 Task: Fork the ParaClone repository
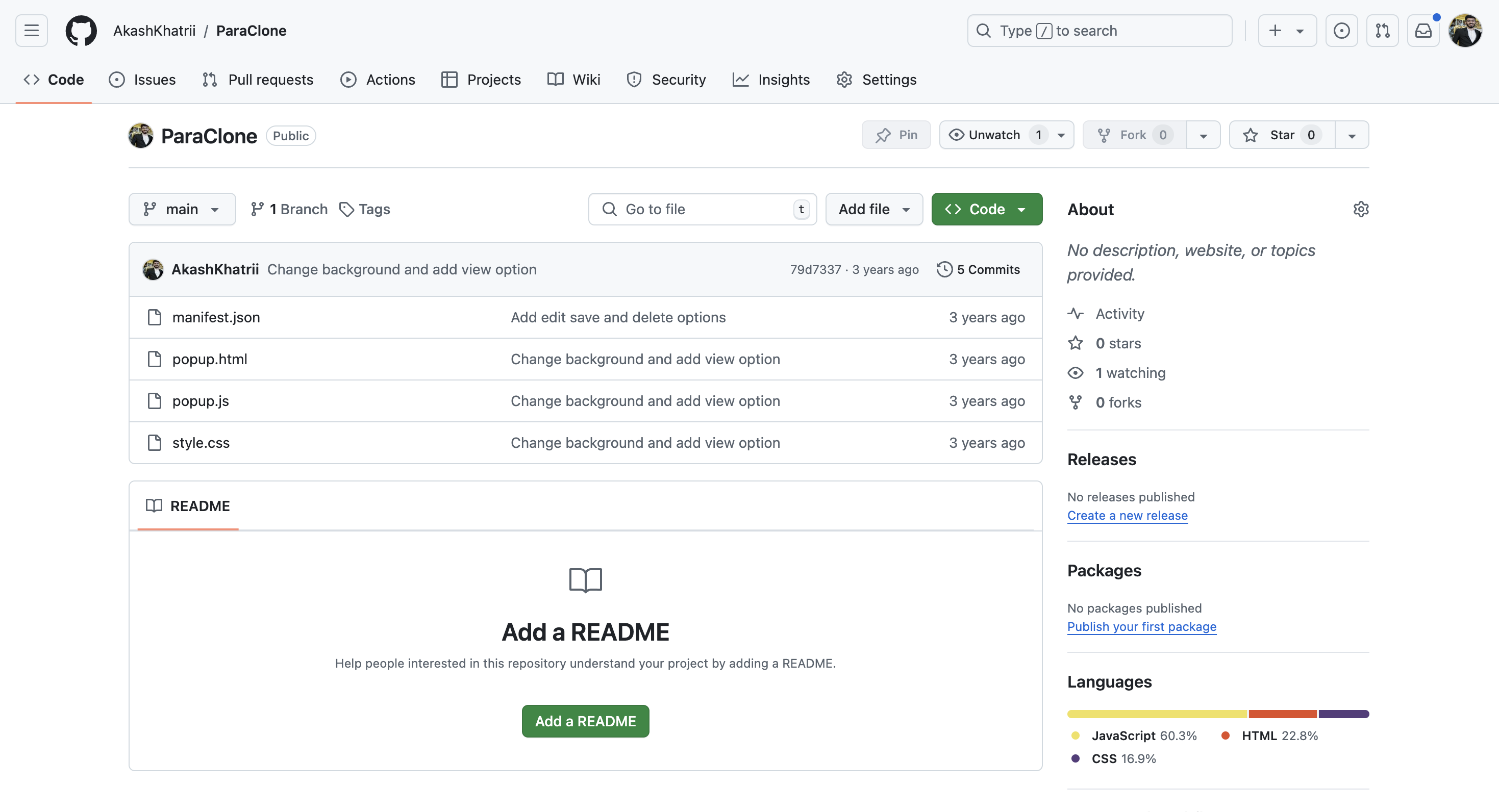[x=1134, y=135]
